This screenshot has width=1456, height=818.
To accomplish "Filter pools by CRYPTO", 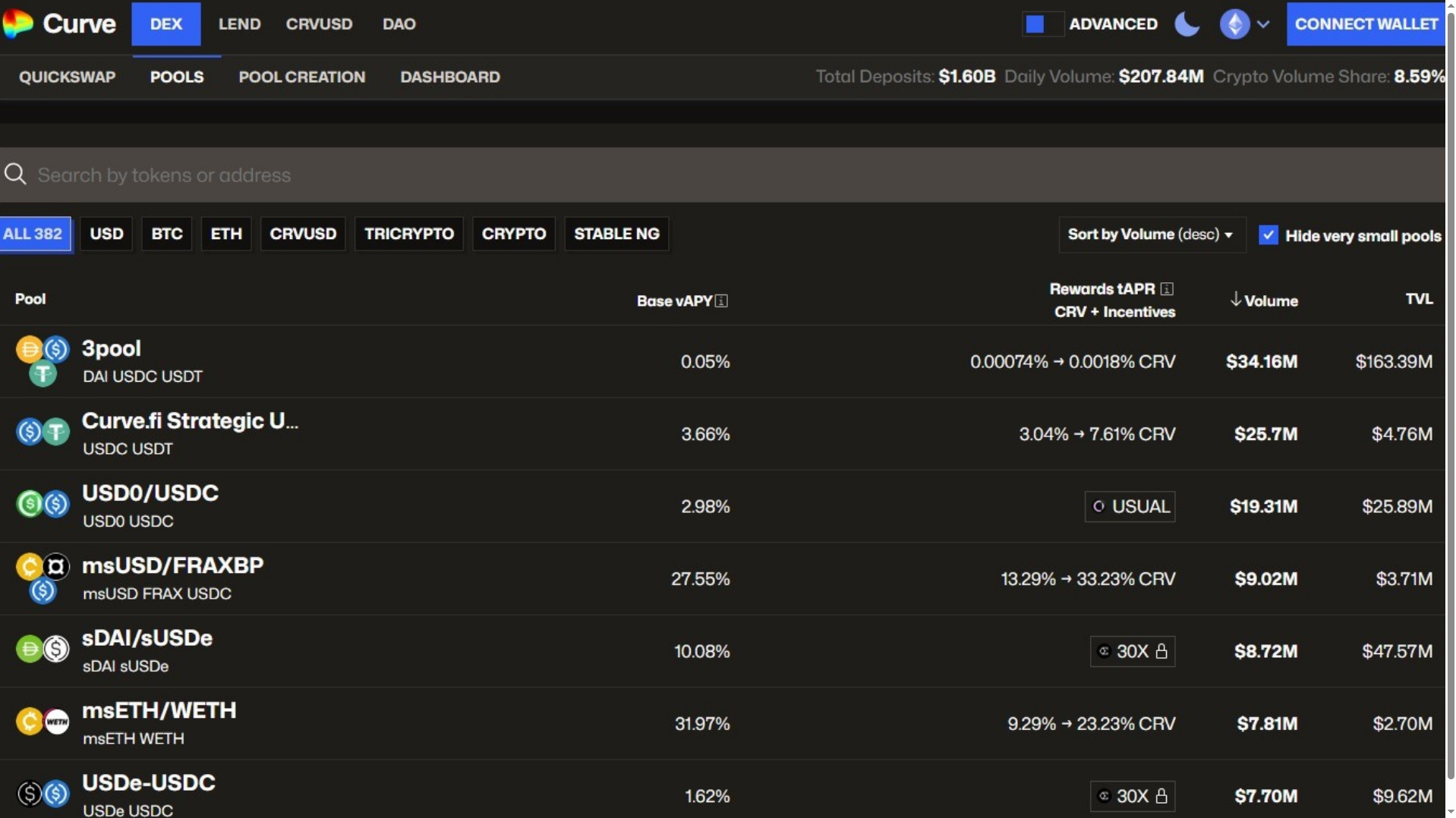I will pos(514,234).
